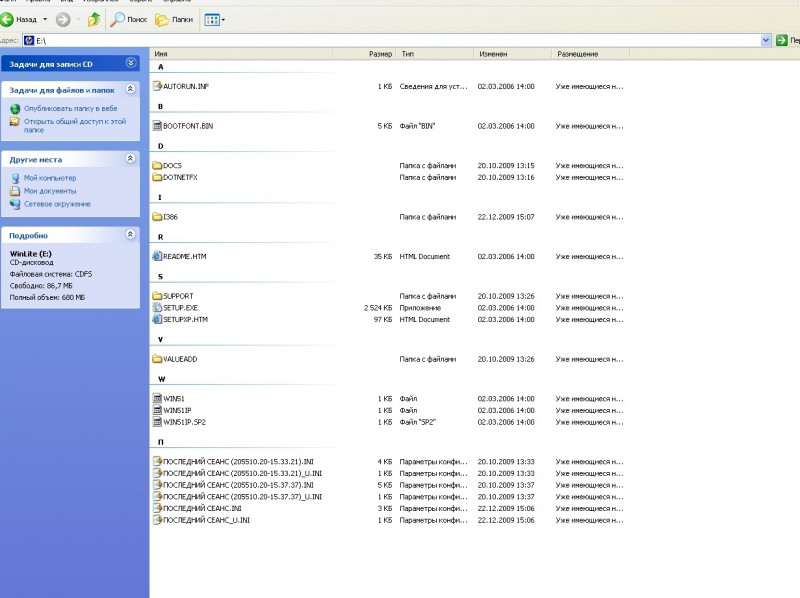Select the WIN51IP.SP2 file icon

(x=157, y=422)
